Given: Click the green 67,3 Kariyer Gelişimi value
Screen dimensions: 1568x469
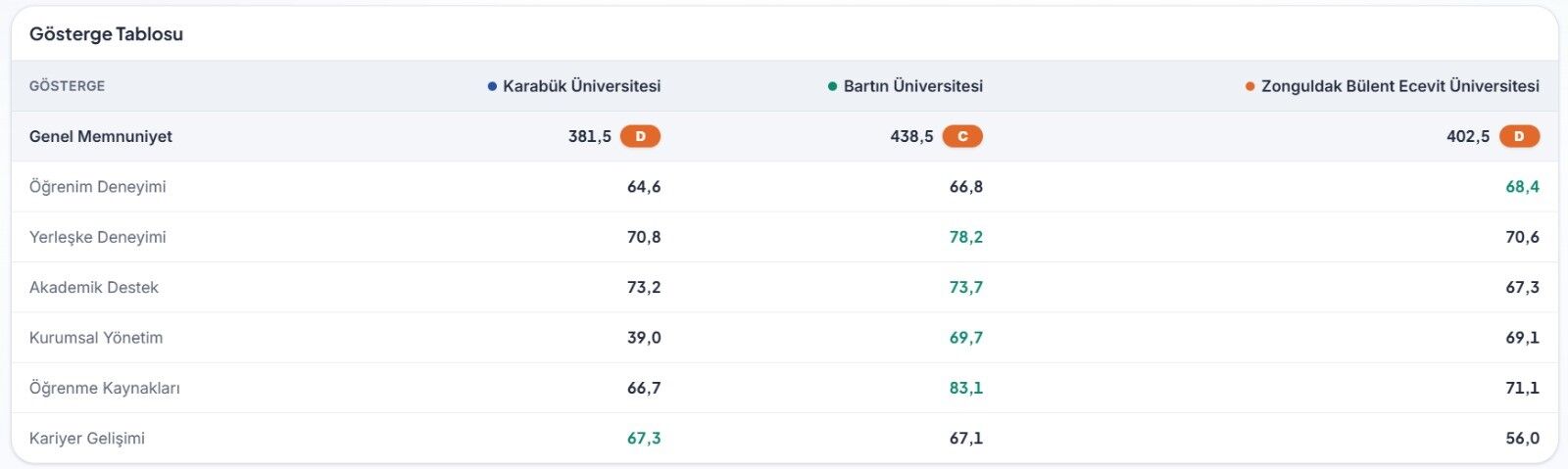Looking at the screenshot, I should coord(644,438).
